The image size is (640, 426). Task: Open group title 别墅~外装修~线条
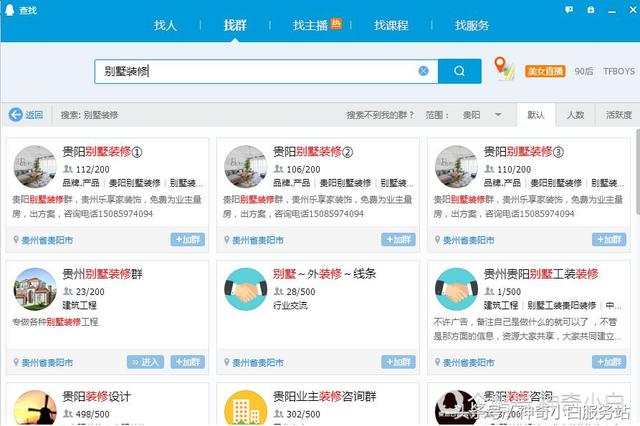coord(324,274)
